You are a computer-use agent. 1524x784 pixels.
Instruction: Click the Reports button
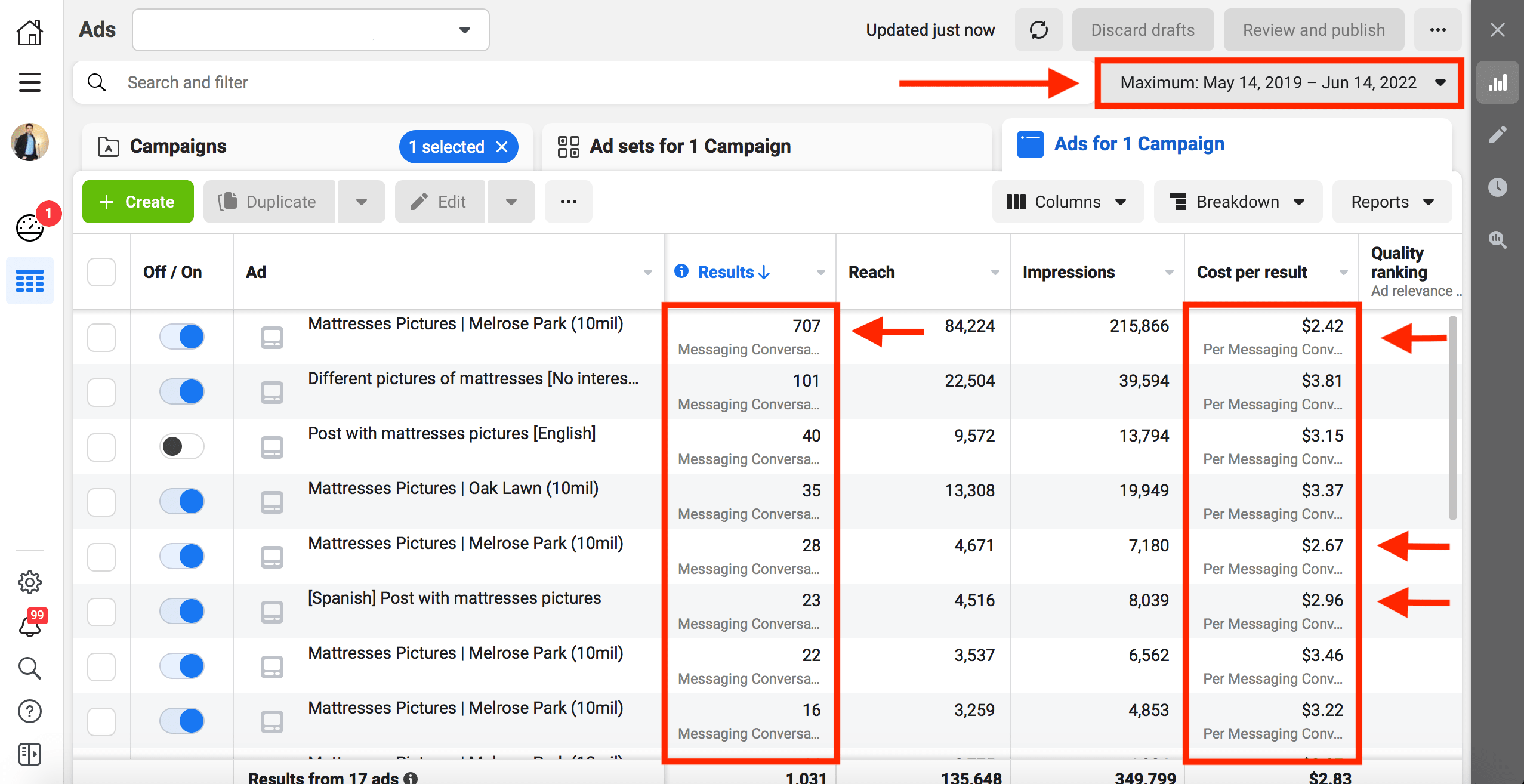pyautogui.click(x=1392, y=202)
